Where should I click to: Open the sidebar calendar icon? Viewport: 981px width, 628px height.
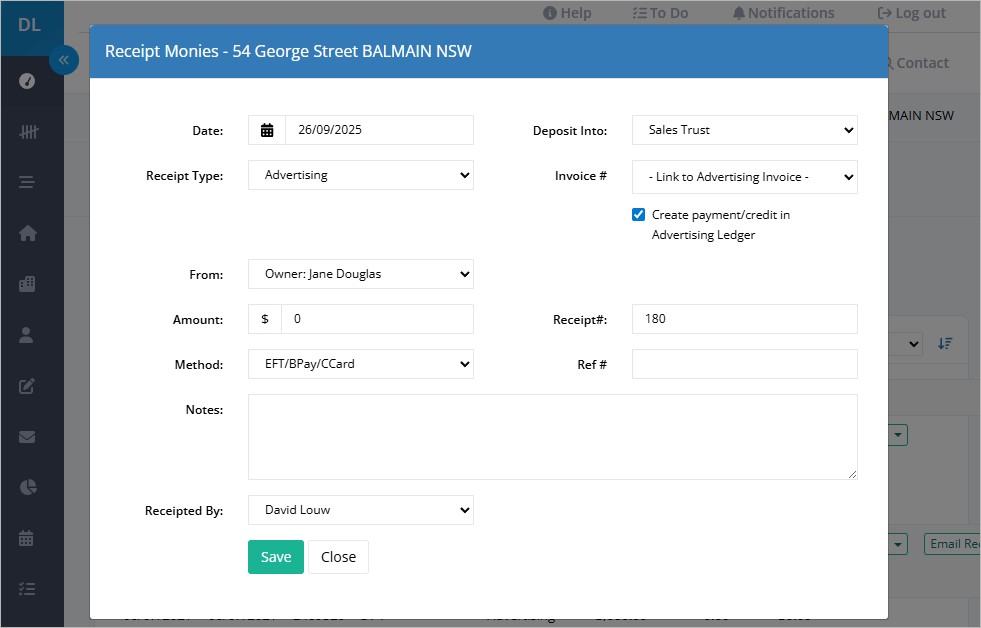26,538
